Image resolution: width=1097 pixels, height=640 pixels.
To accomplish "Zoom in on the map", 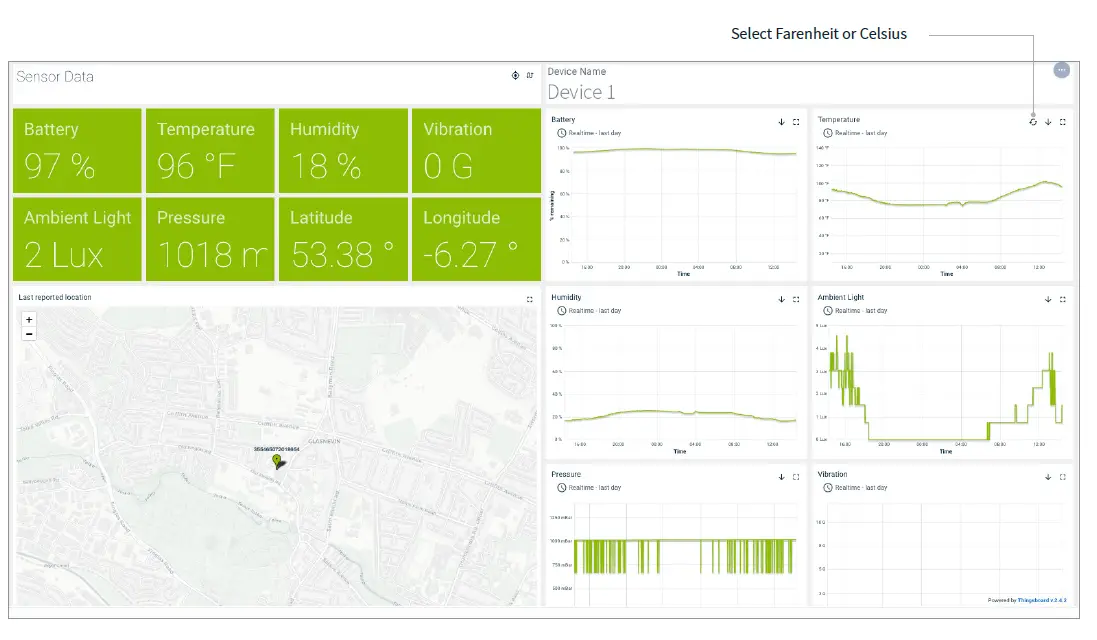I will [x=29, y=320].
